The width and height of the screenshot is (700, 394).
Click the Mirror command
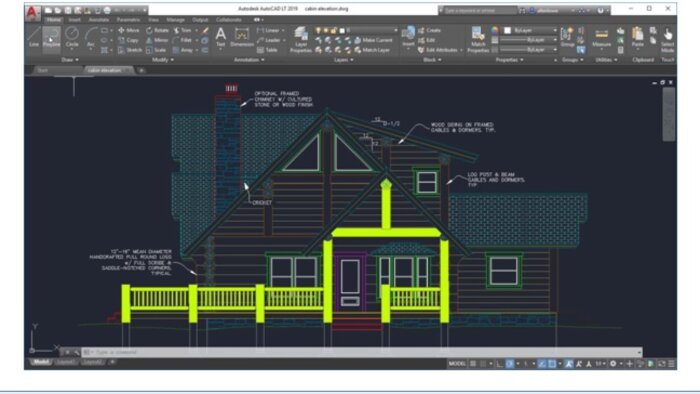pyautogui.click(x=157, y=40)
